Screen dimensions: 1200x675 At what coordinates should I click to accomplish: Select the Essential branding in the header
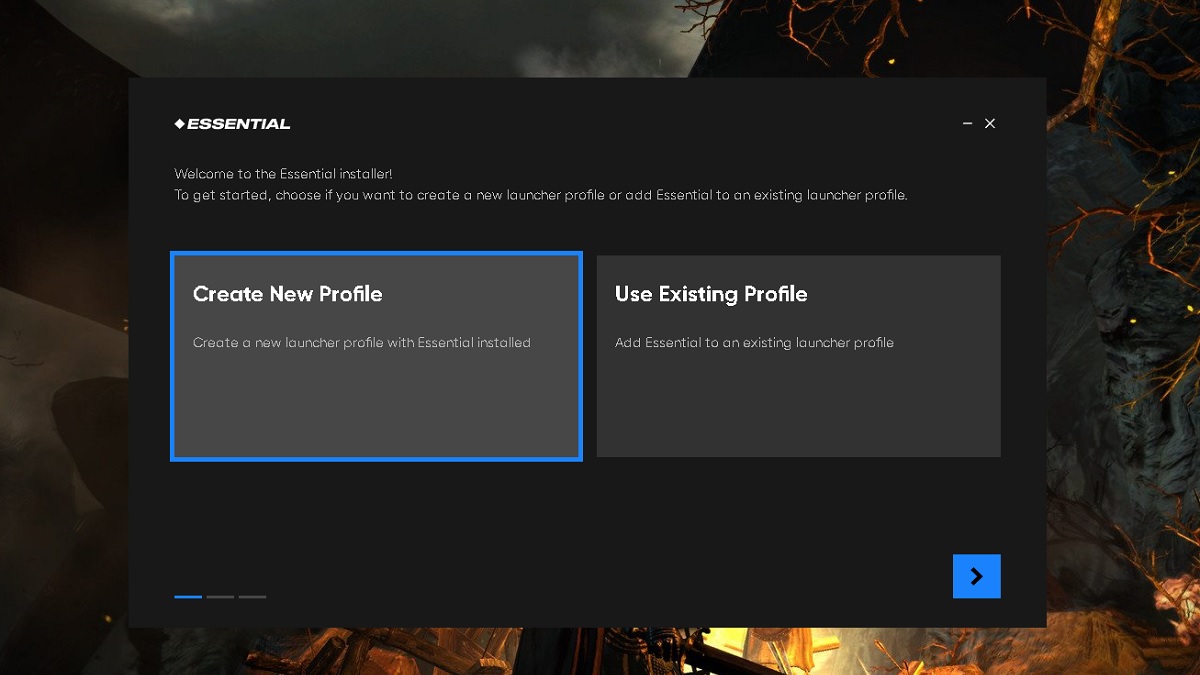pyautogui.click(x=231, y=123)
